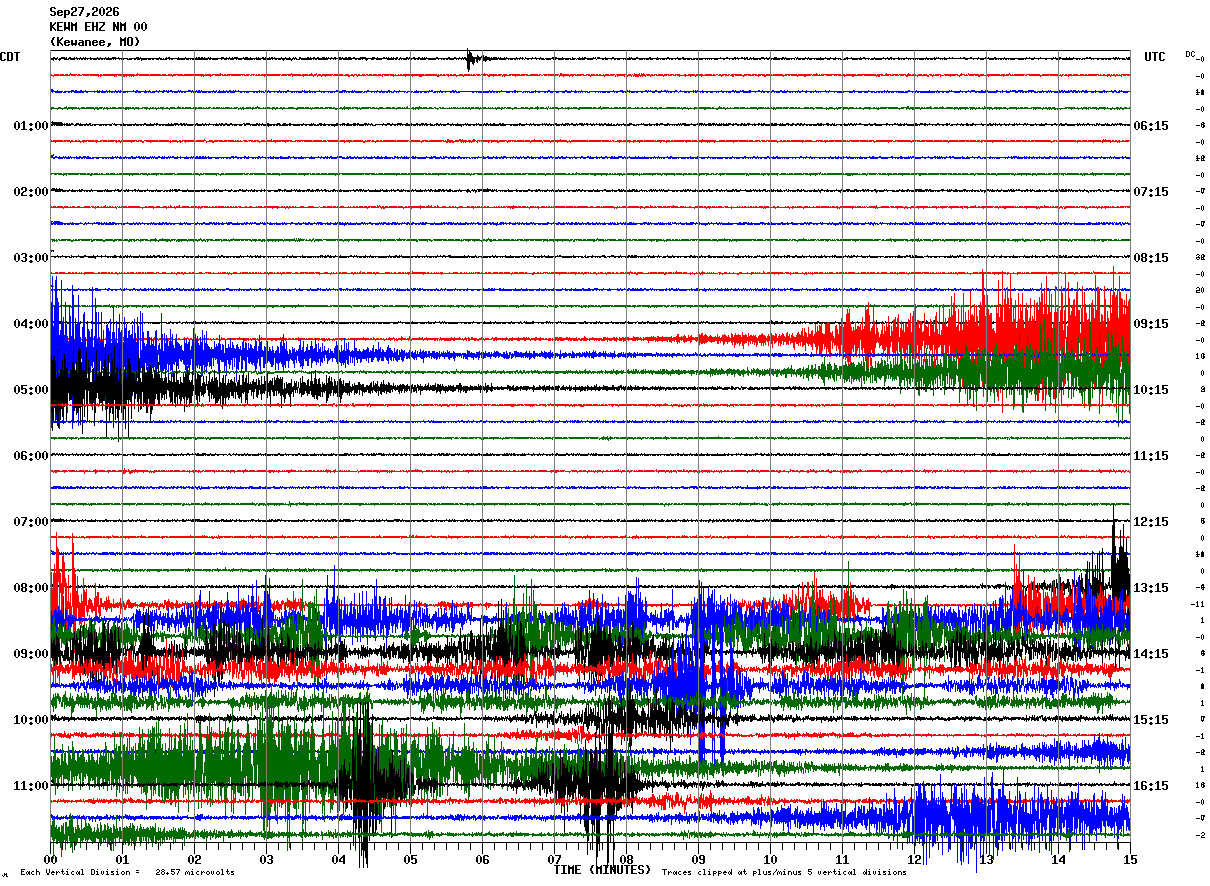The height and width of the screenshot is (886, 1210).
Task: Click the small black event spike in the top trace
Action: (x=471, y=59)
